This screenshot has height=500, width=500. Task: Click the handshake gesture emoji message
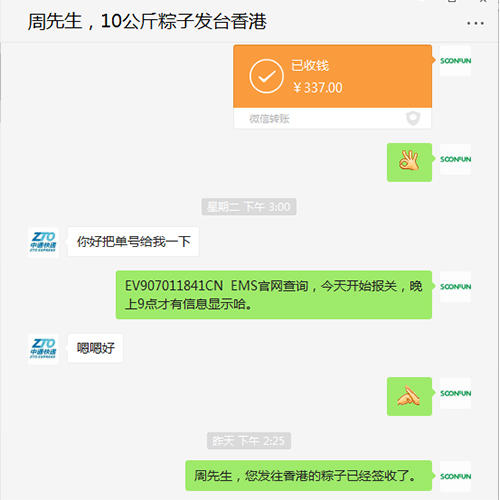click(409, 396)
